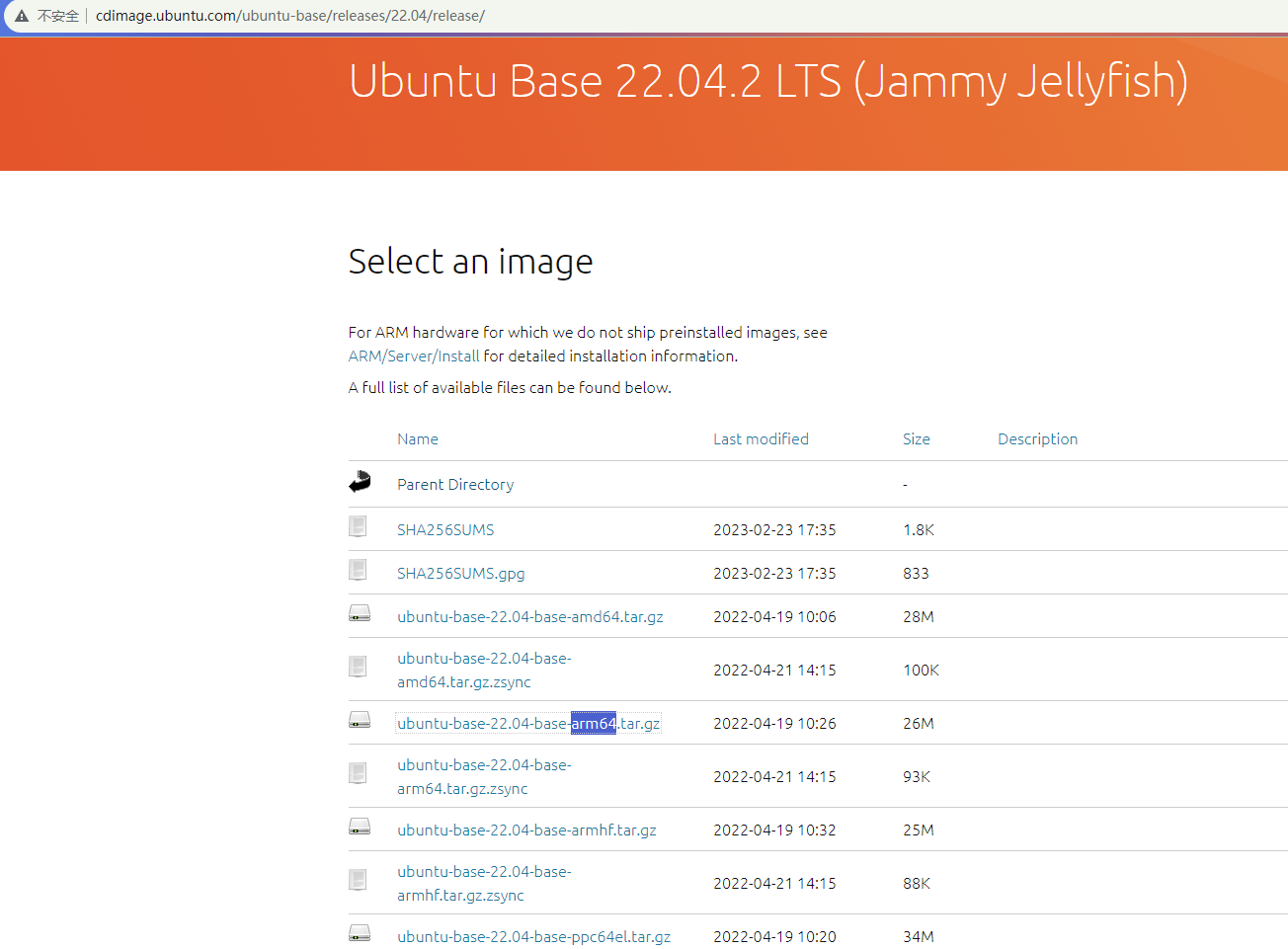Click the 2022-04-19 10:20 date

click(x=774, y=937)
